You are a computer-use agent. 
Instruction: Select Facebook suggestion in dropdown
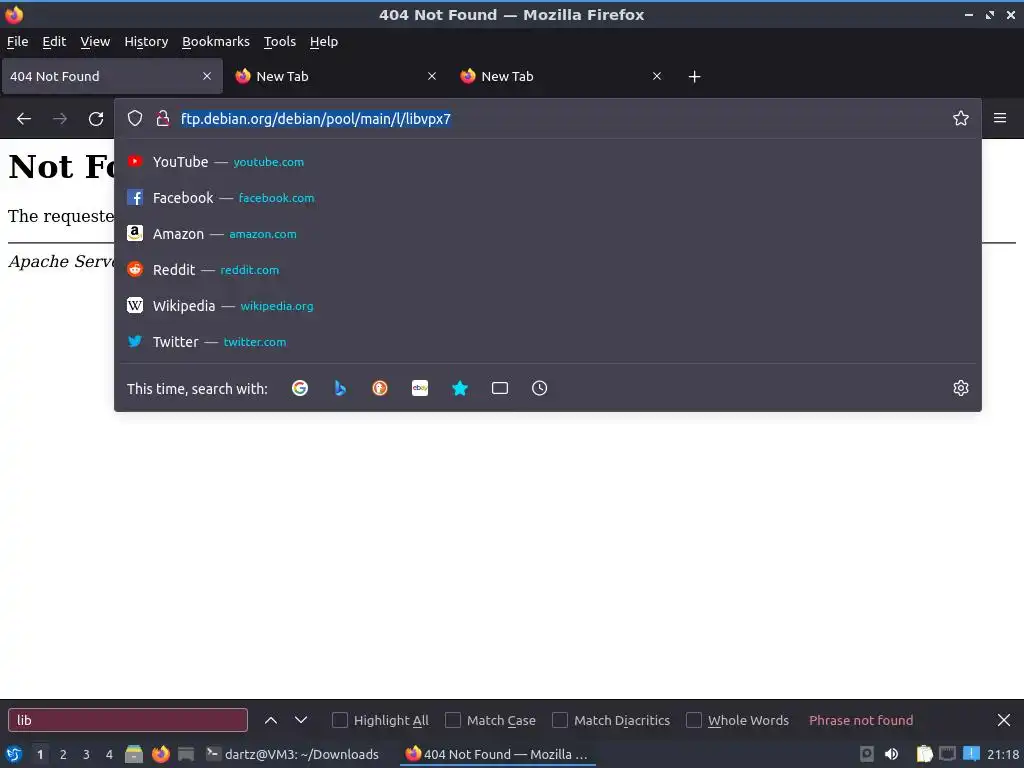tap(547, 198)
